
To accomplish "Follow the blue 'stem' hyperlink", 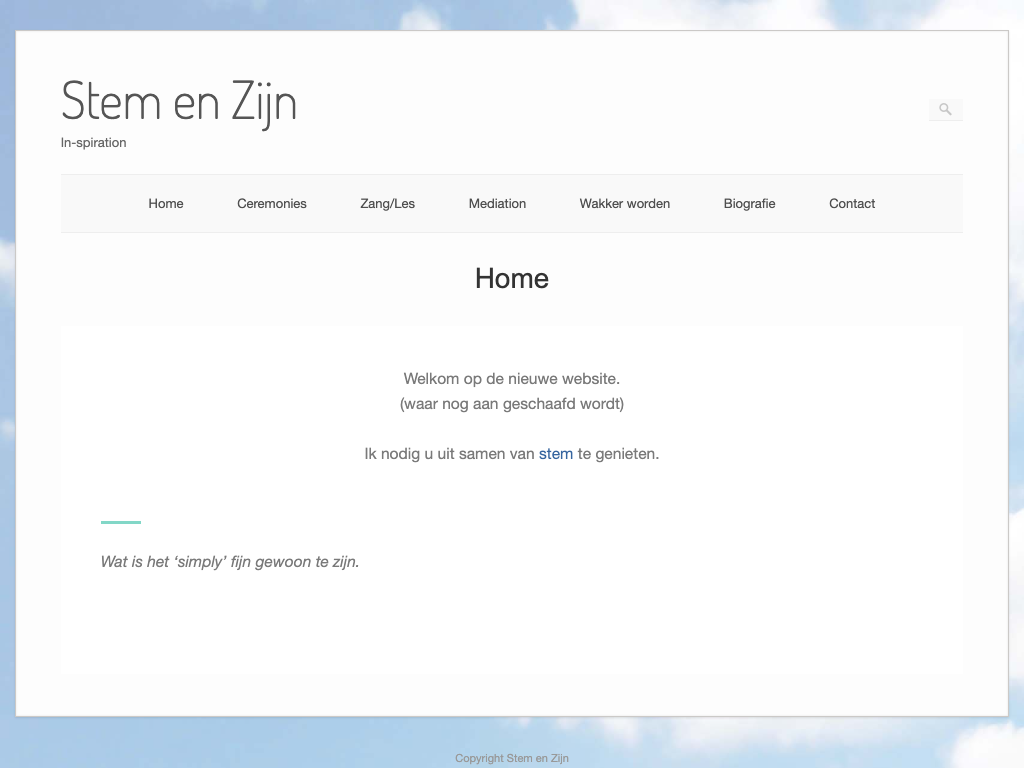I will point(555,454).
